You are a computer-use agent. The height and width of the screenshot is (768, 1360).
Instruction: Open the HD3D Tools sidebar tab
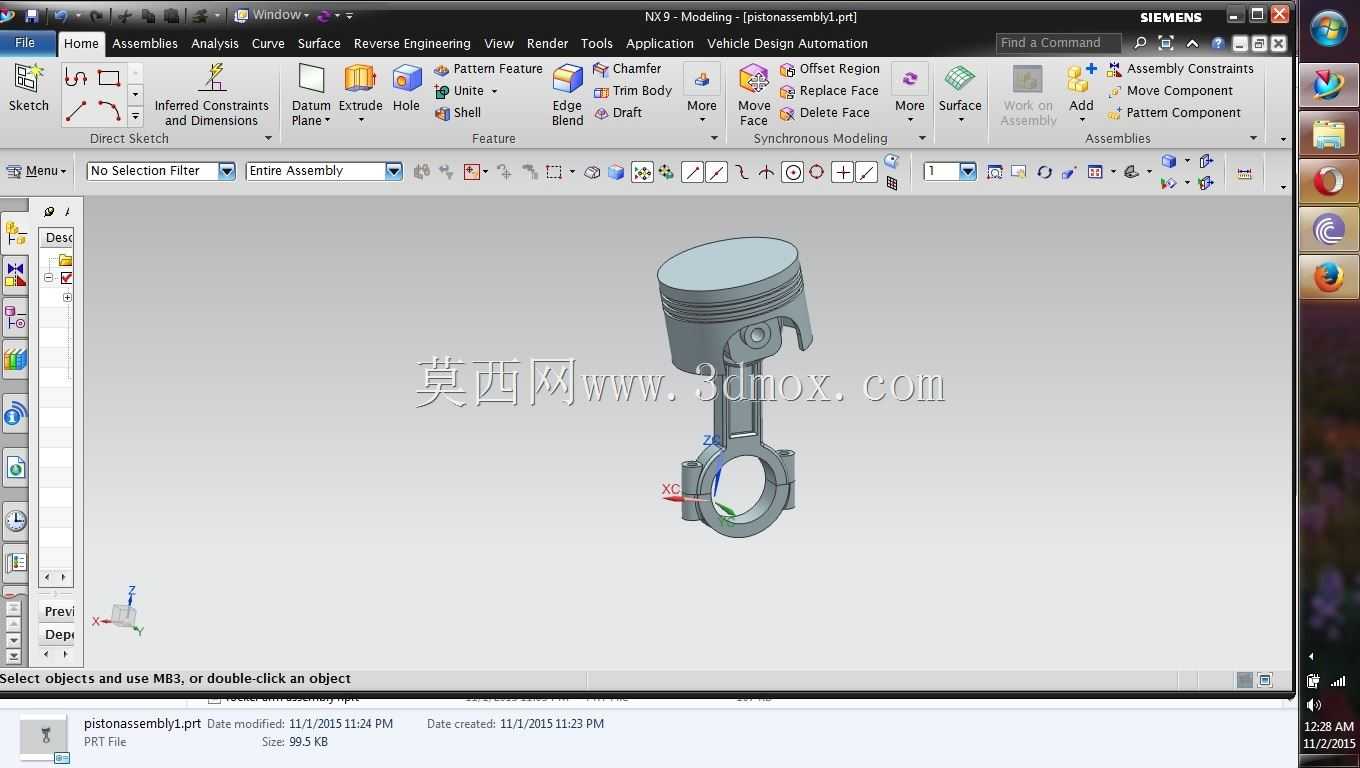pos(15,415)
